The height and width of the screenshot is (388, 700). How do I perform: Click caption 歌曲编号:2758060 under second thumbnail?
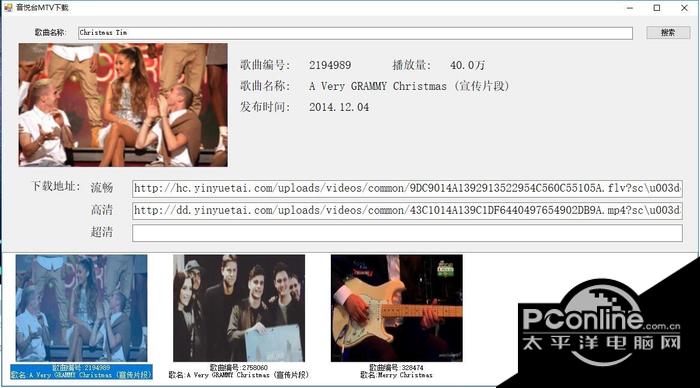(239, 367)
